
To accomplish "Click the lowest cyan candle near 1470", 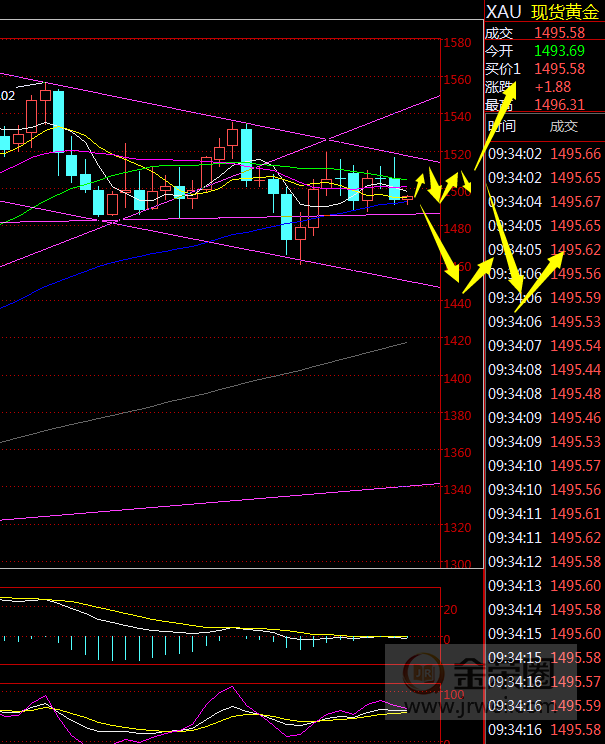I will click(287, 217).
